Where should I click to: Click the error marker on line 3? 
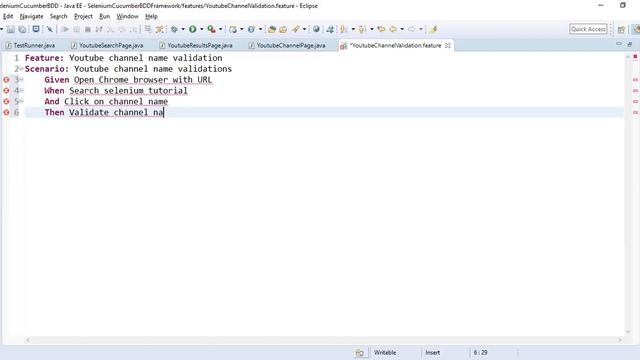click(x=7, y=80)
